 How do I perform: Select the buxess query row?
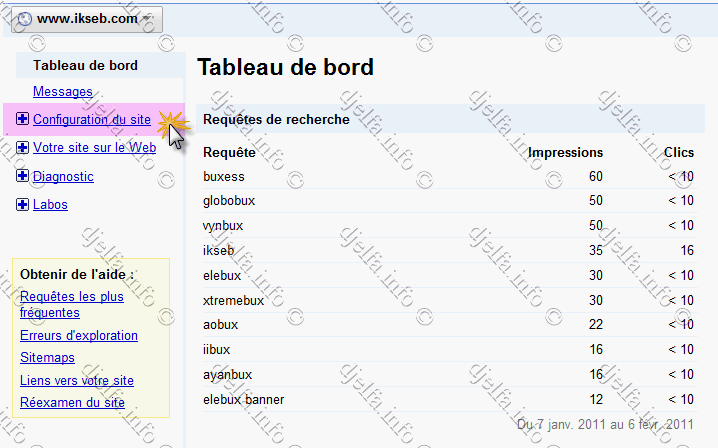pyautogui.click(x=450, y=176)
